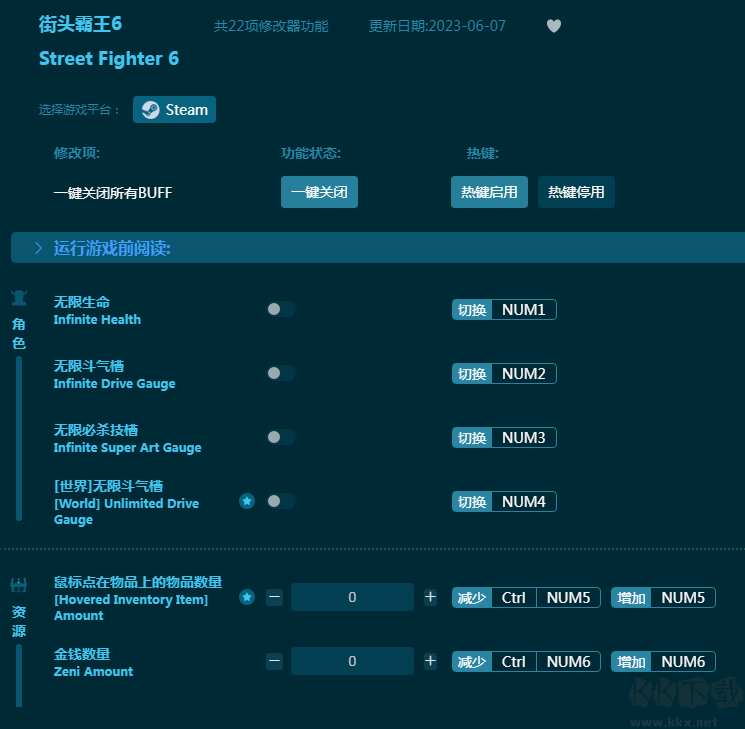This screenshot has height=729, width=745.
Task: Click the heart favorite icon
Action: pos(554,26)
